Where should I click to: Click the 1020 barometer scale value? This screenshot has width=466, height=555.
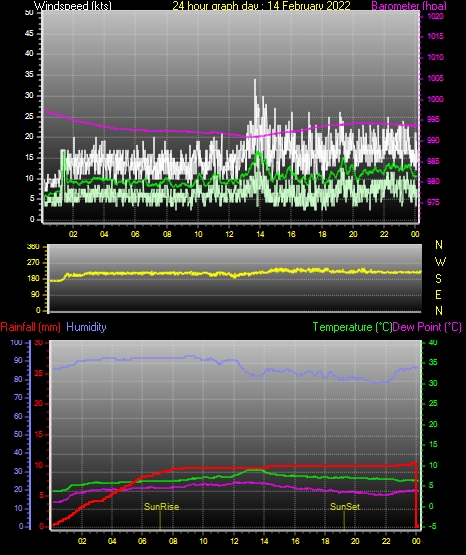click(x=435, y=16)
